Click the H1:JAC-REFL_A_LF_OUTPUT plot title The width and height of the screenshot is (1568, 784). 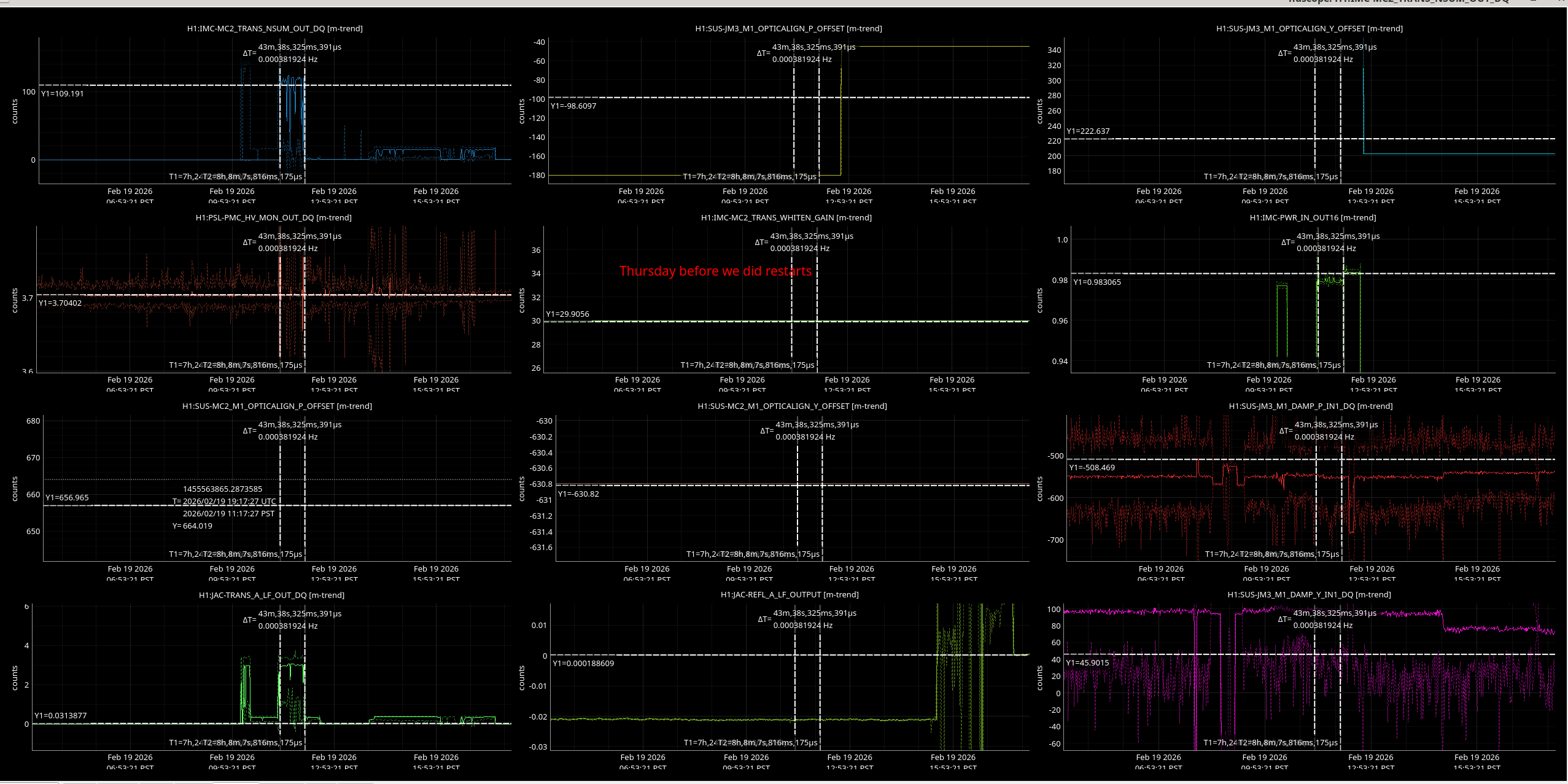(789, 595)
